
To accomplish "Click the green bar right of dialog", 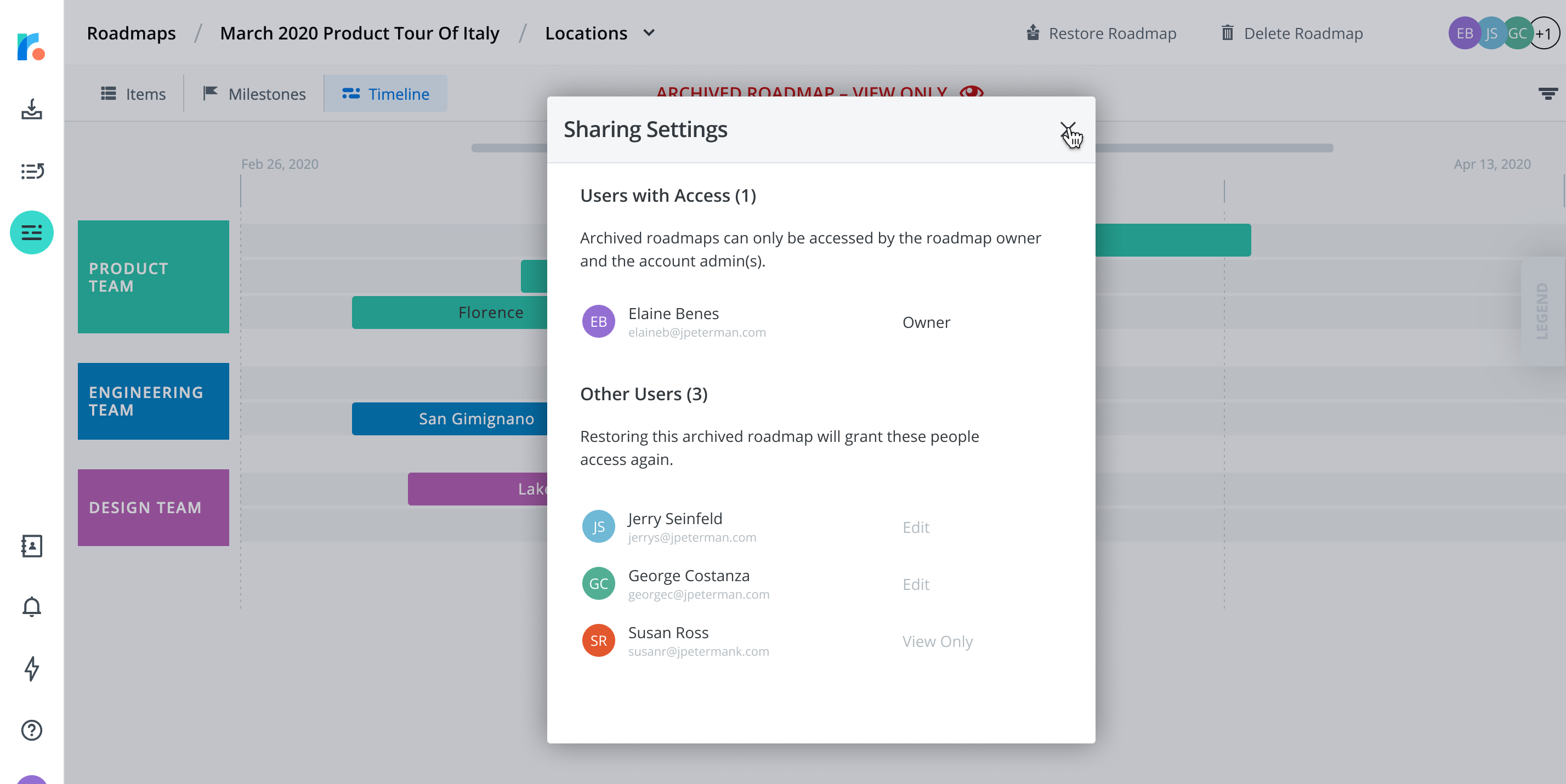I will (1173, 240).
